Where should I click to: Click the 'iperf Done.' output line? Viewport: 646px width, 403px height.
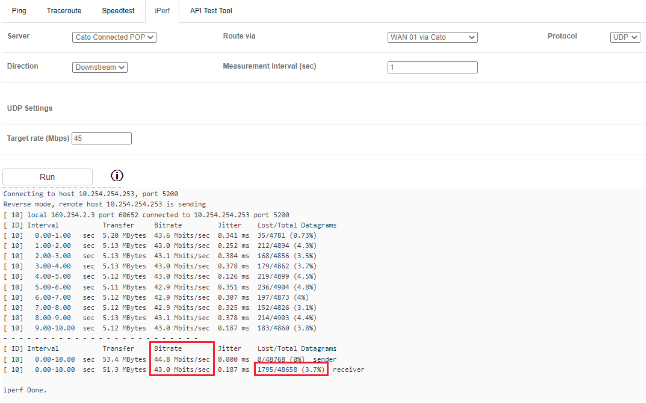(x=27, y=389)
